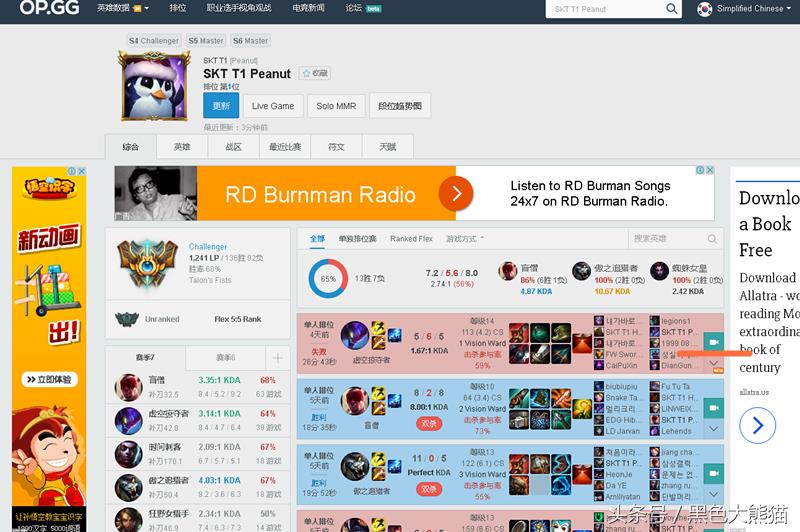This screenshot has width=800, height=532.
Task: Click the penguin profile avatar
Action: pyautogui.click(x=154, y=85)
